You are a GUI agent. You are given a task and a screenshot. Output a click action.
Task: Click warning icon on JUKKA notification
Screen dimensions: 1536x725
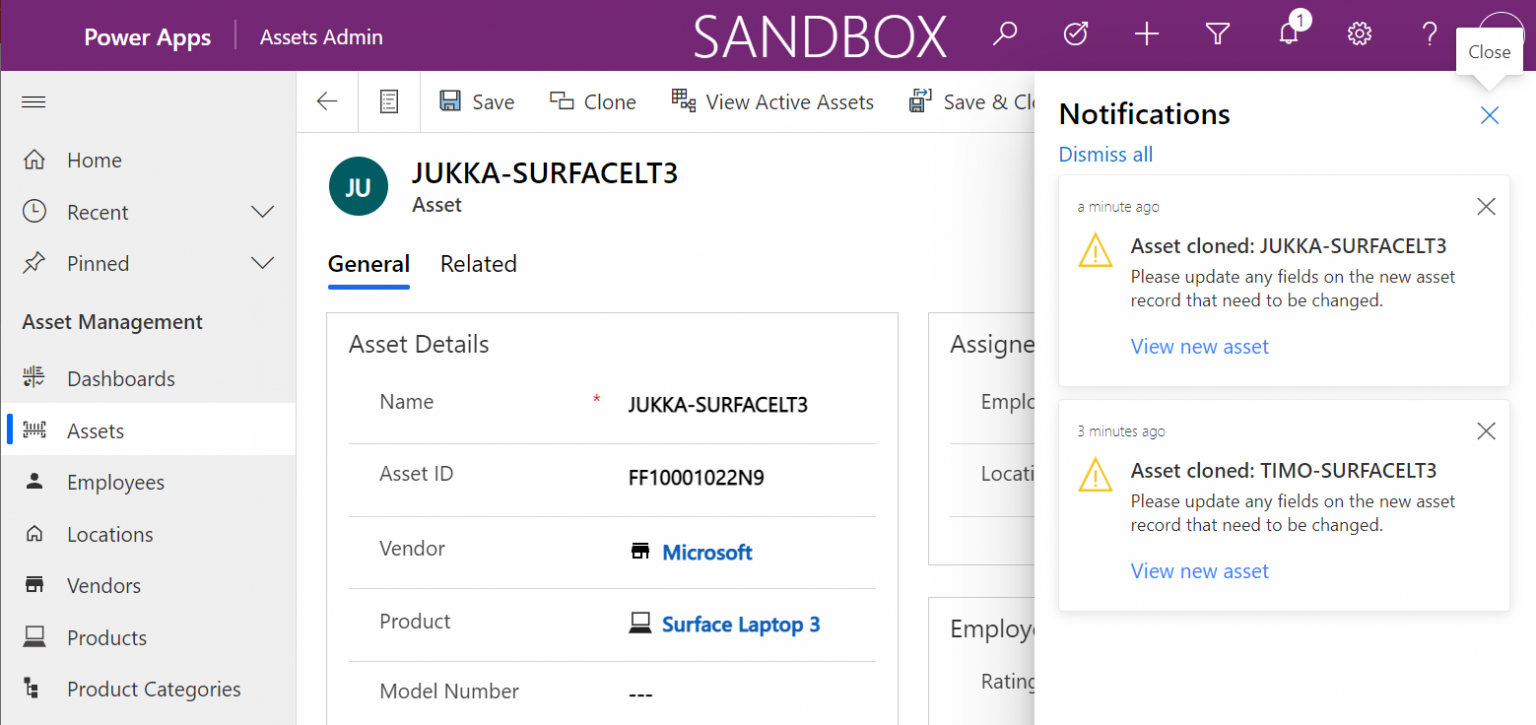1095,250
